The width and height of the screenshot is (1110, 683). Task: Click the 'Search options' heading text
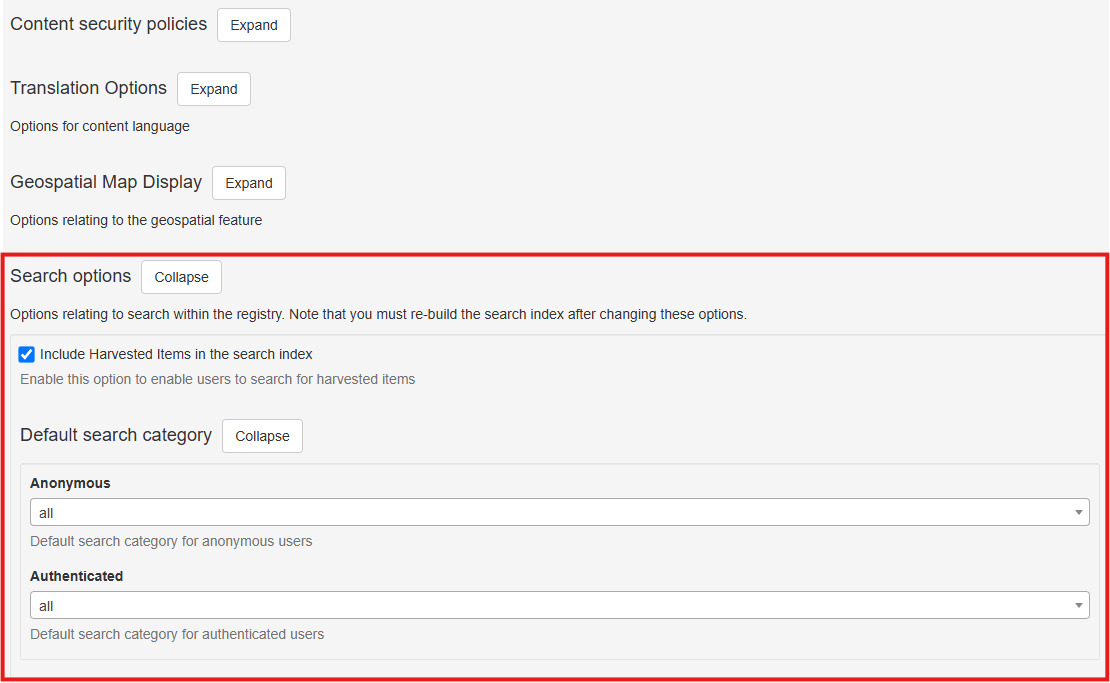(70, 276)
